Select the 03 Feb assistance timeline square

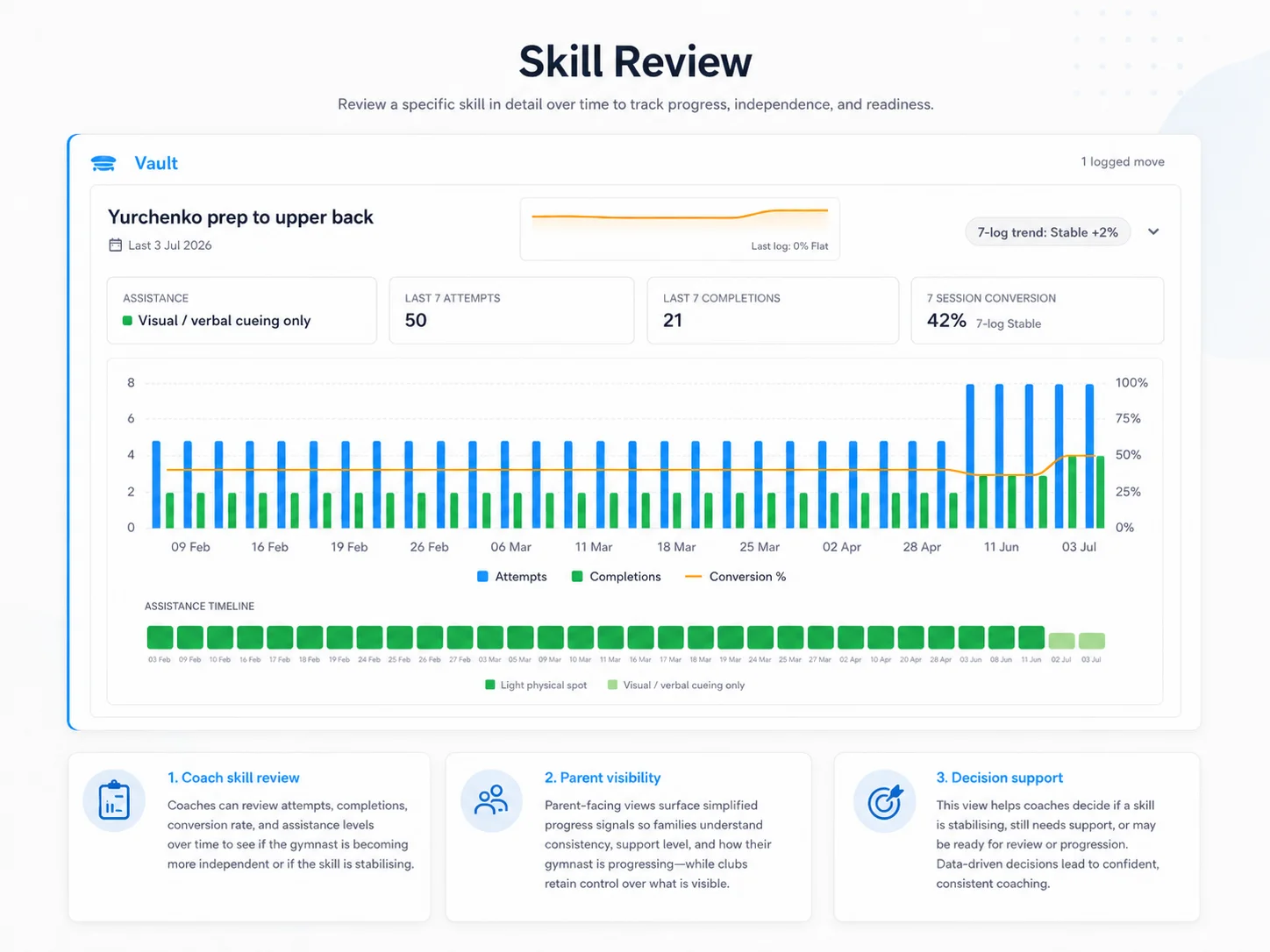tap(160, 637)
